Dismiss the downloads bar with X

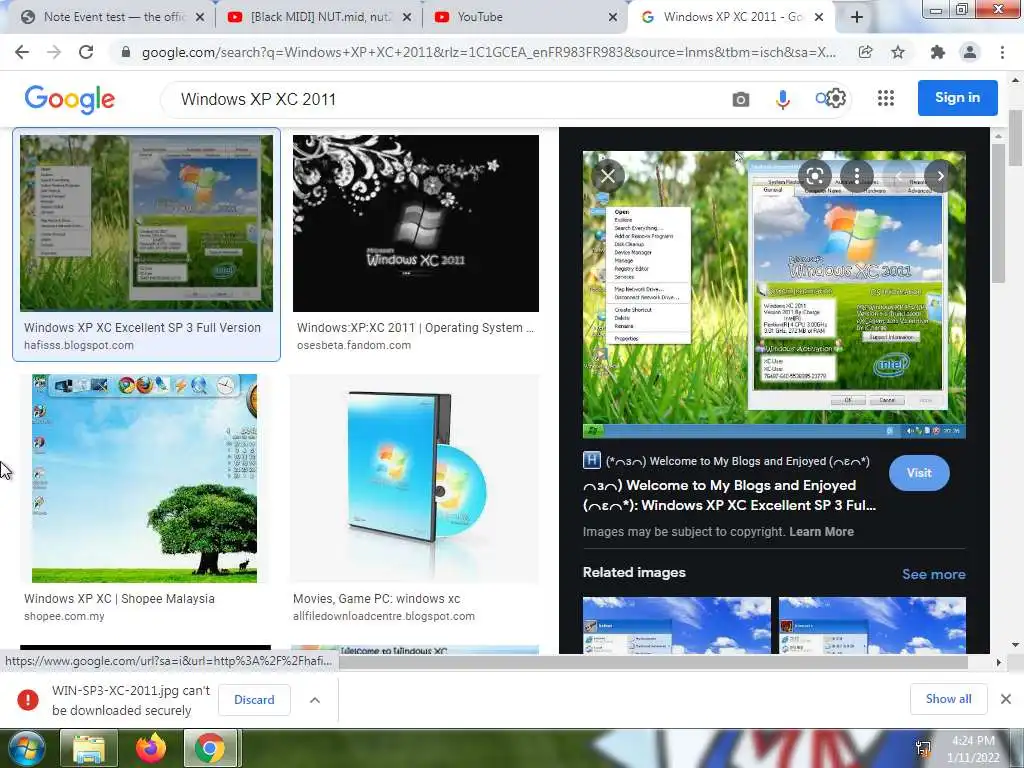click(x=1006, y=699)
